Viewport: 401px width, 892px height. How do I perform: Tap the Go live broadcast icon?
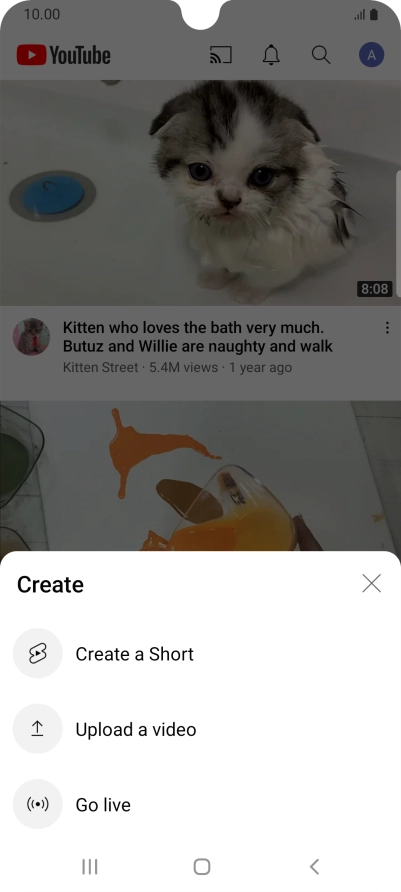pos(38,804)
